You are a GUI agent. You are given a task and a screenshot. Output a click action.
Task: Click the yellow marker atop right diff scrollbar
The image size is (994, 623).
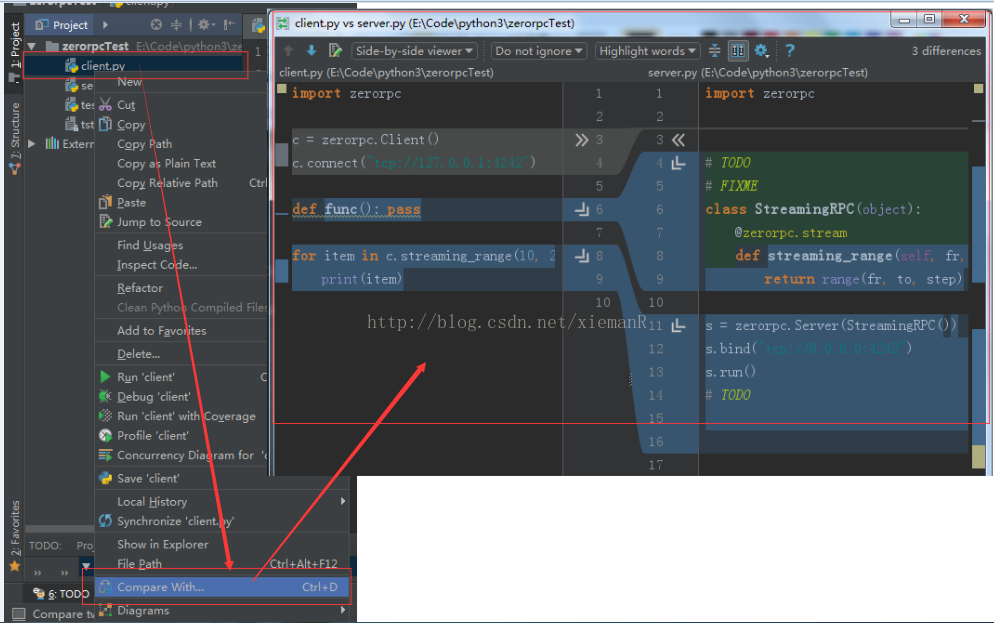pyautogui.click(x=978, y=88)
